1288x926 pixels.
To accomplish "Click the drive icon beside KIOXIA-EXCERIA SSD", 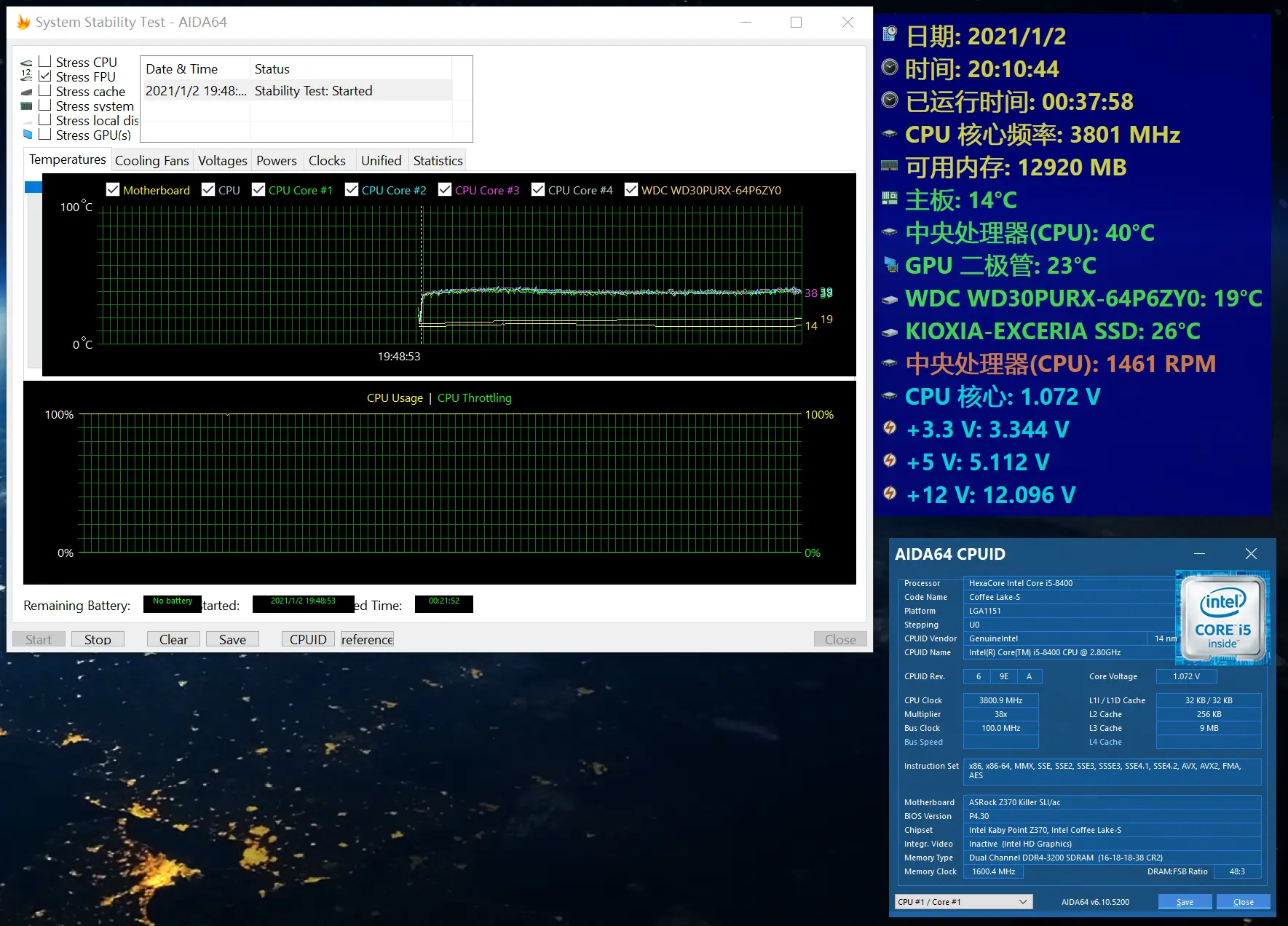I will coord(890,333).
